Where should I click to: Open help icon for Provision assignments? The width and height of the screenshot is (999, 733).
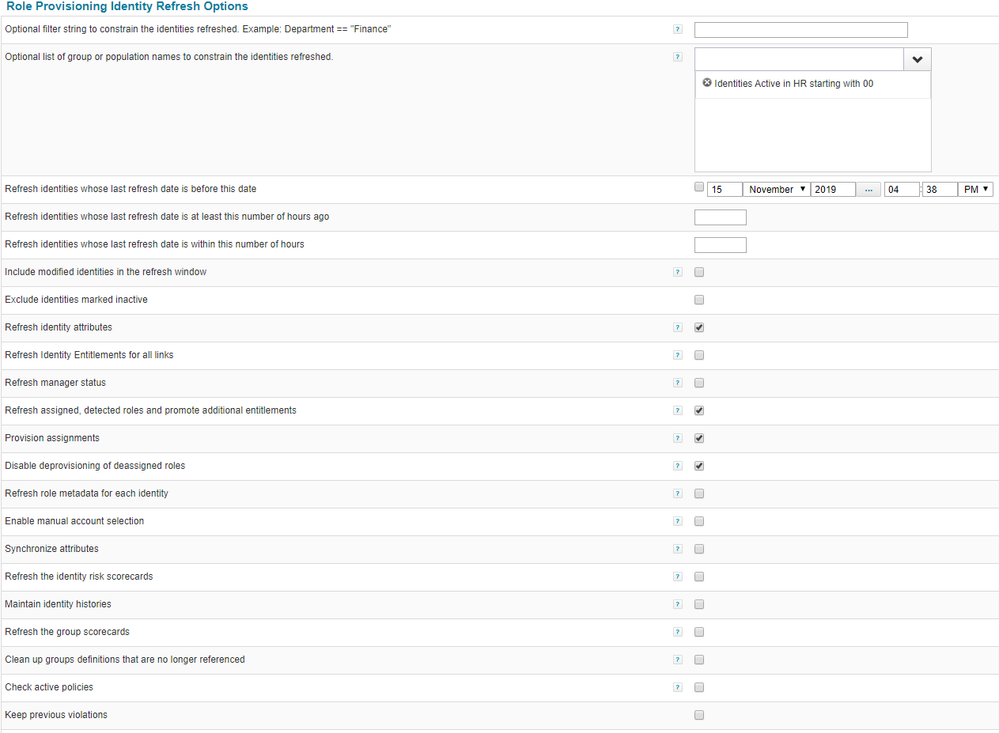pyautogui.click(x=677, y=438)
